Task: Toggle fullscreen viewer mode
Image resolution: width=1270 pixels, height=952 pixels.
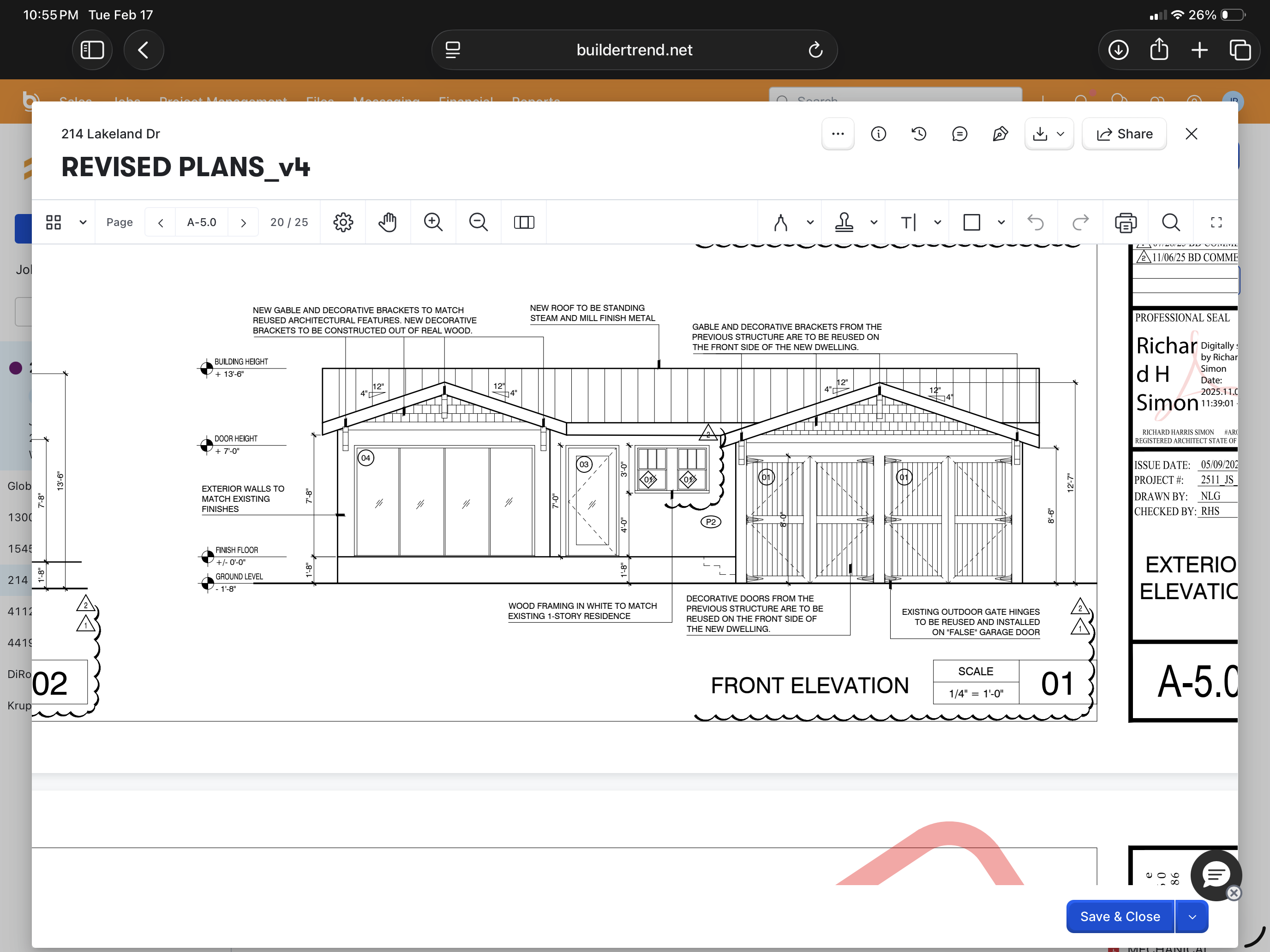Action: (x=1216, y=222)
